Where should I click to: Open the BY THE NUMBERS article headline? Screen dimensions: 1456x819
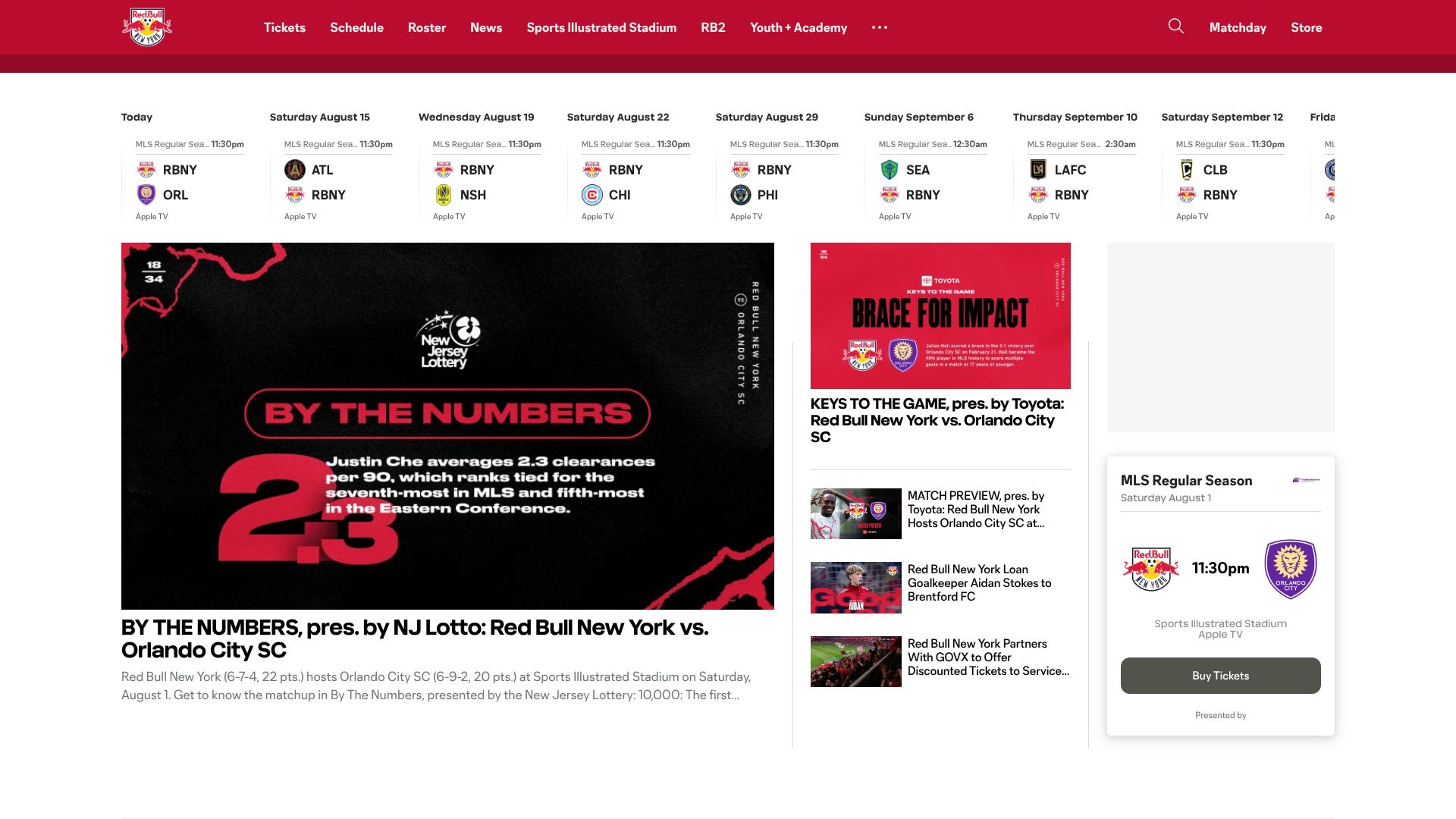click(x=415, y=639)
